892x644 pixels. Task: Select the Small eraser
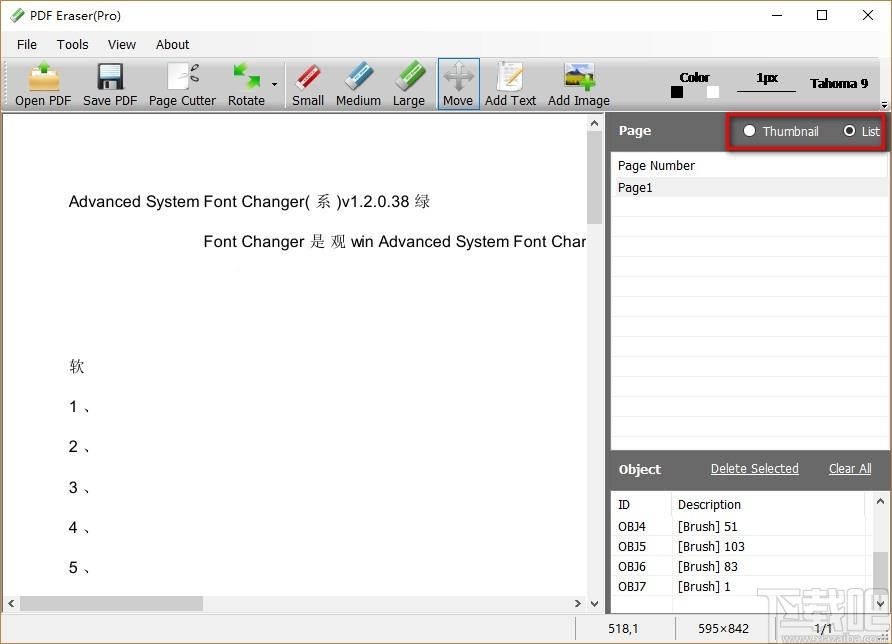(x=308, y=84)
